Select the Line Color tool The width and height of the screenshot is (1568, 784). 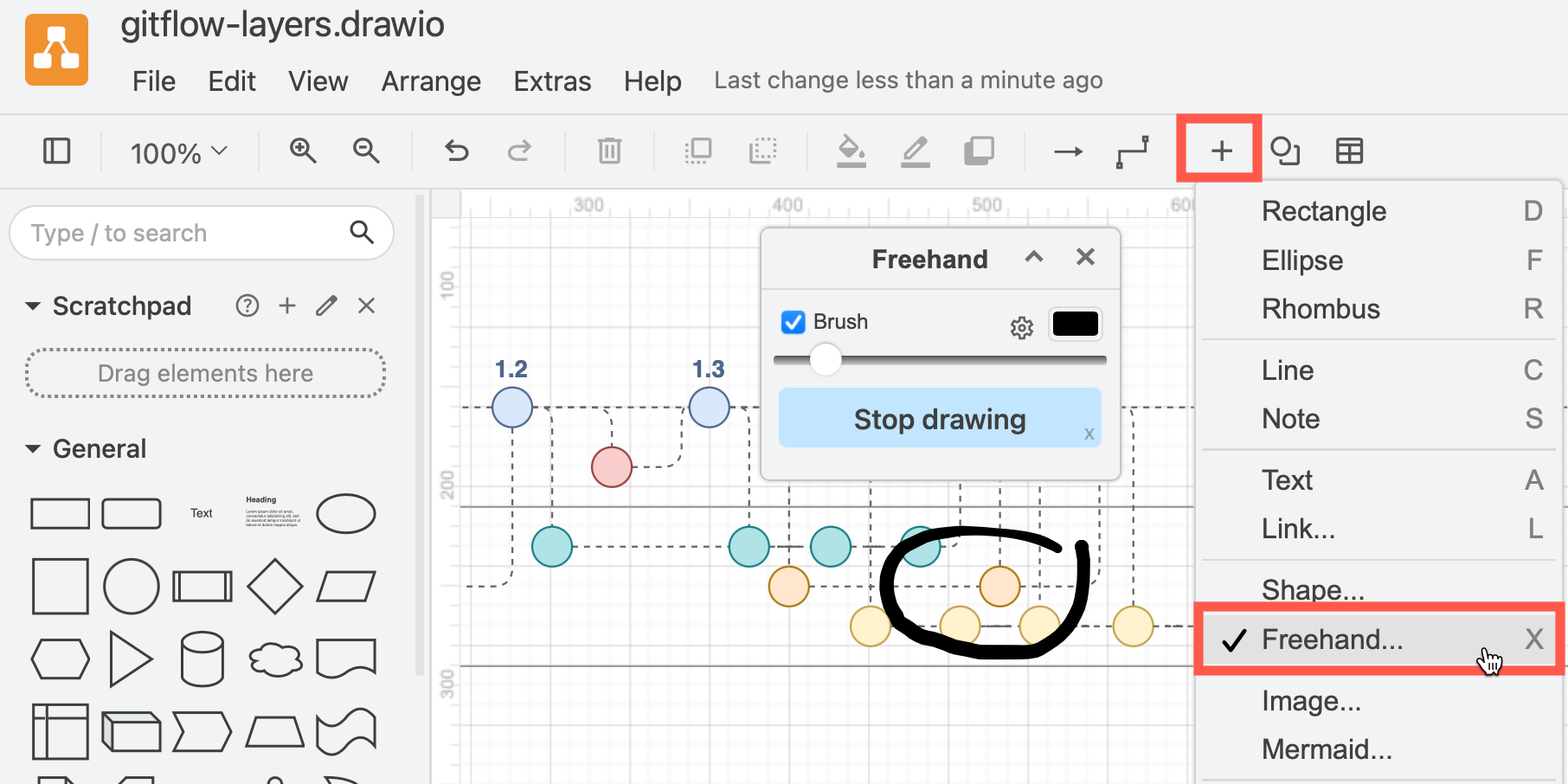click(x=915, y=151)
